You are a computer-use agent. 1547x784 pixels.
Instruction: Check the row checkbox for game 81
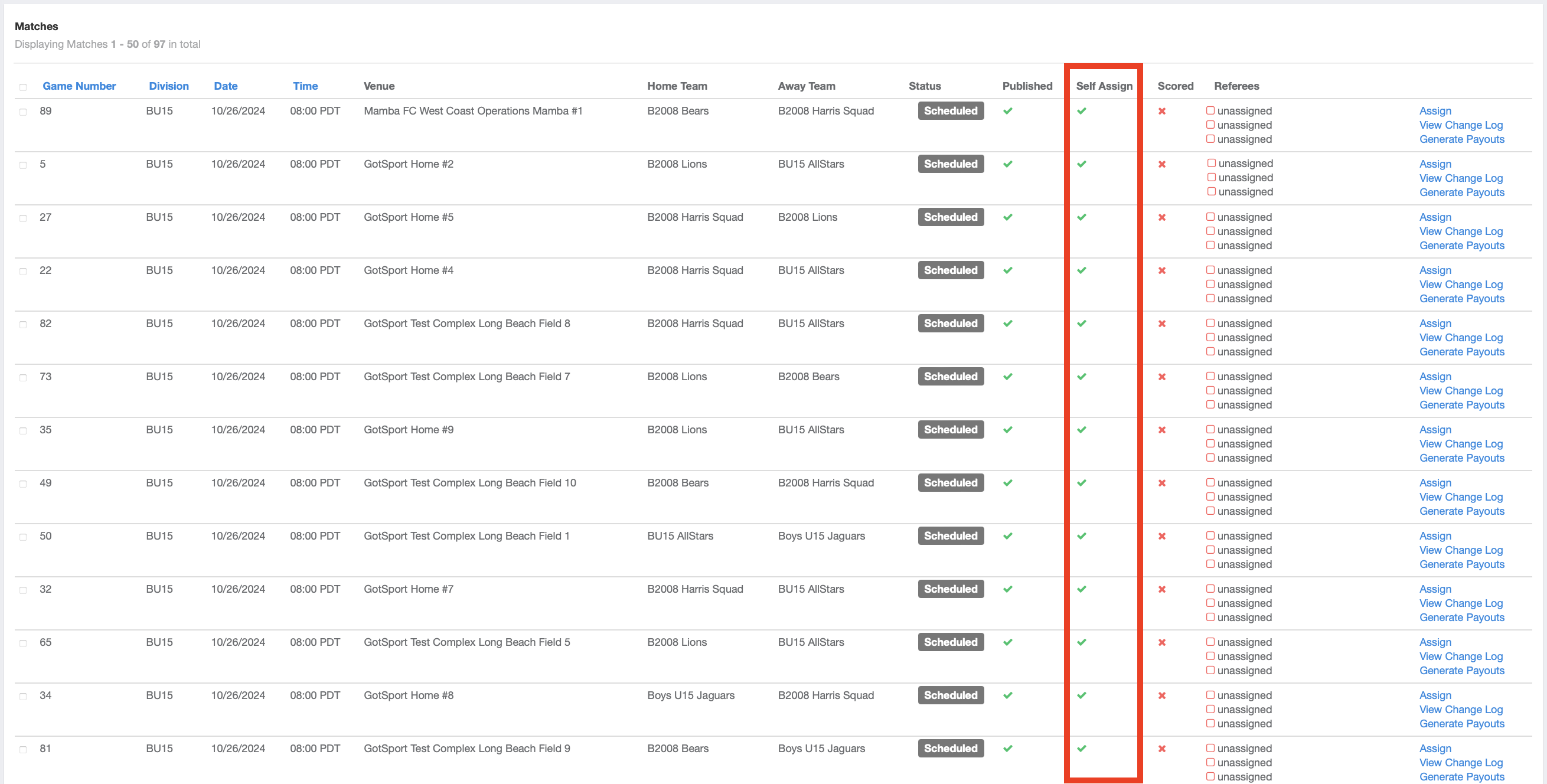[x=23, y=750]
